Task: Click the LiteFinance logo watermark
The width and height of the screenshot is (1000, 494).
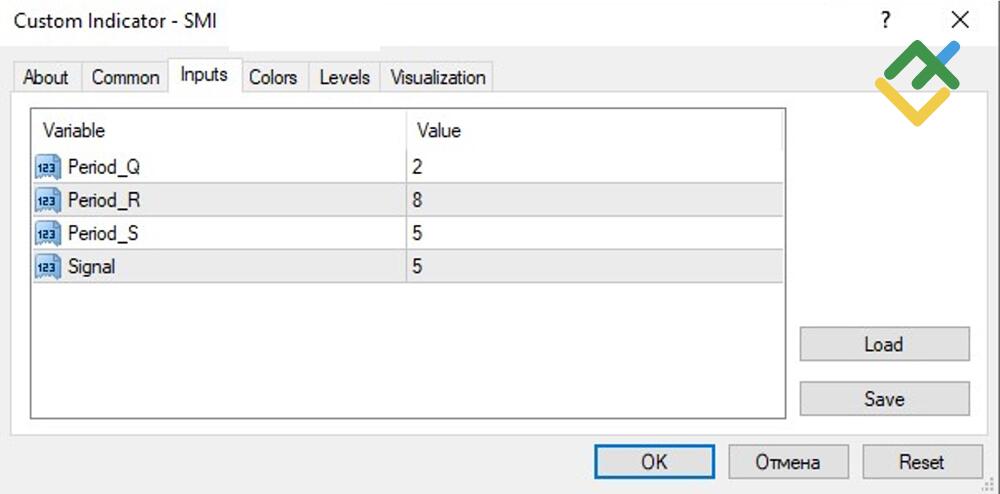Action: point(917,83)
